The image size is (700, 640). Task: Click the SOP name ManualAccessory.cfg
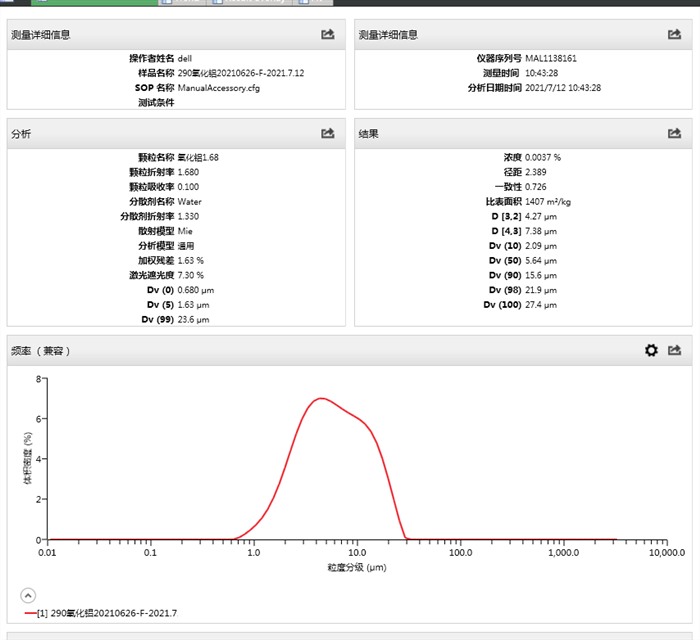[x=218, y=88]
